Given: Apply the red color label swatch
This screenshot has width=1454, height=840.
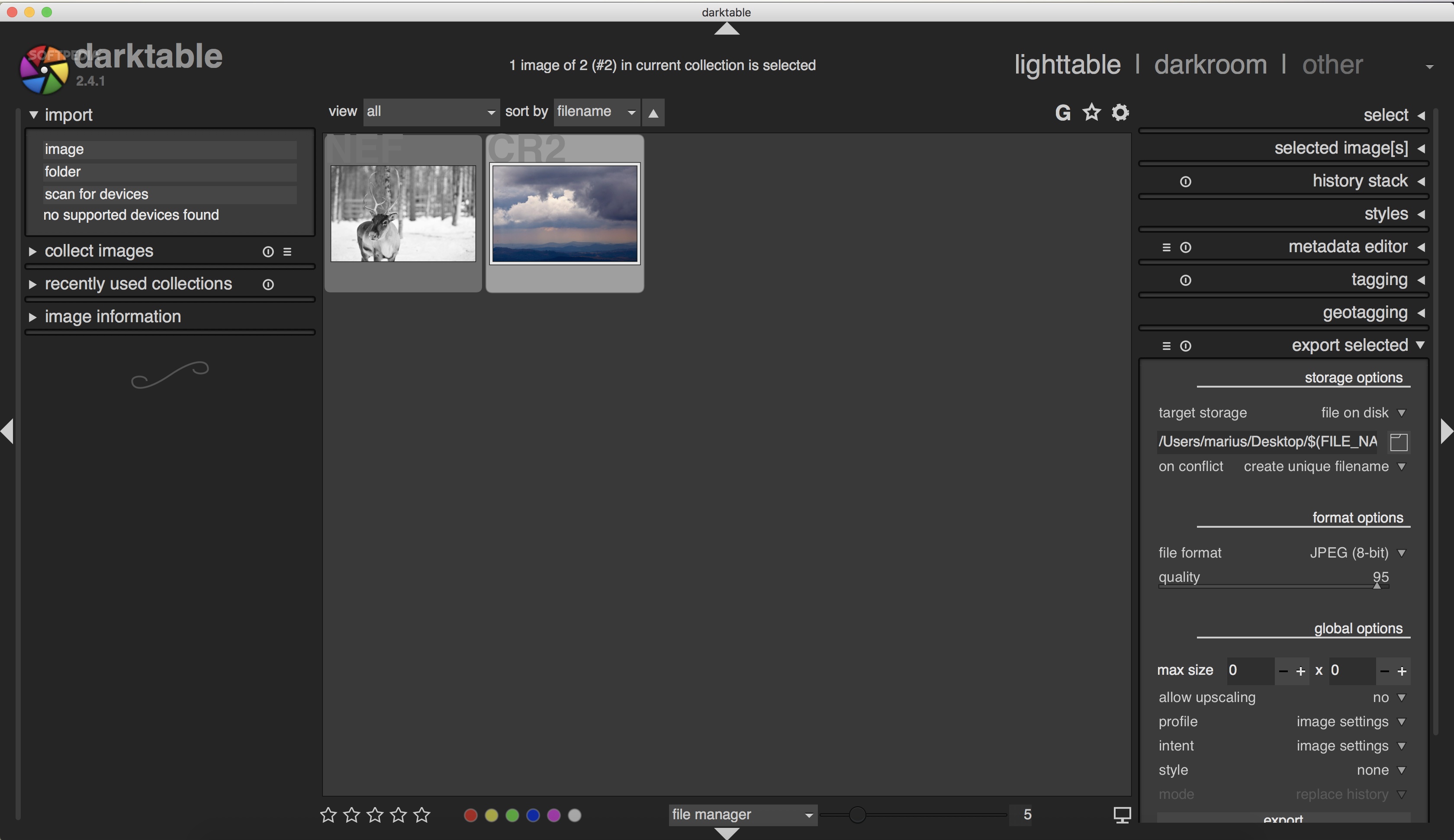Looking at the screenshot, I should (470, 814).
